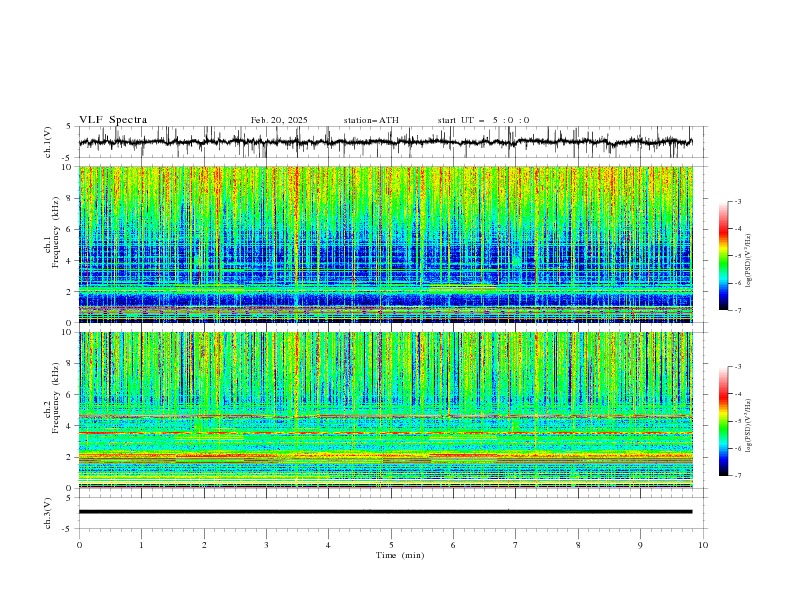Viewport: 792px width, 612px height.
Task: Click the time axis tick label "2"
Action: (x=204, y=545)
